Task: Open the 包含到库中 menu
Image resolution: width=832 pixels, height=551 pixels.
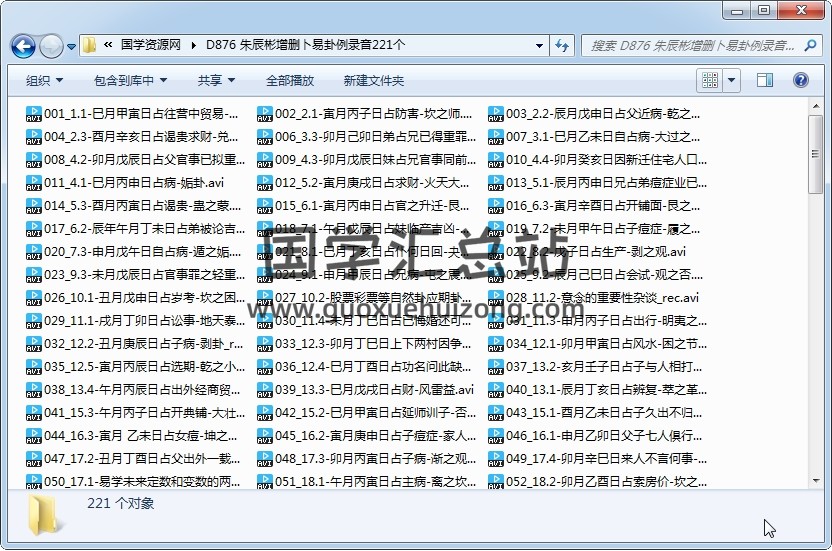Action: coord(131,81)
